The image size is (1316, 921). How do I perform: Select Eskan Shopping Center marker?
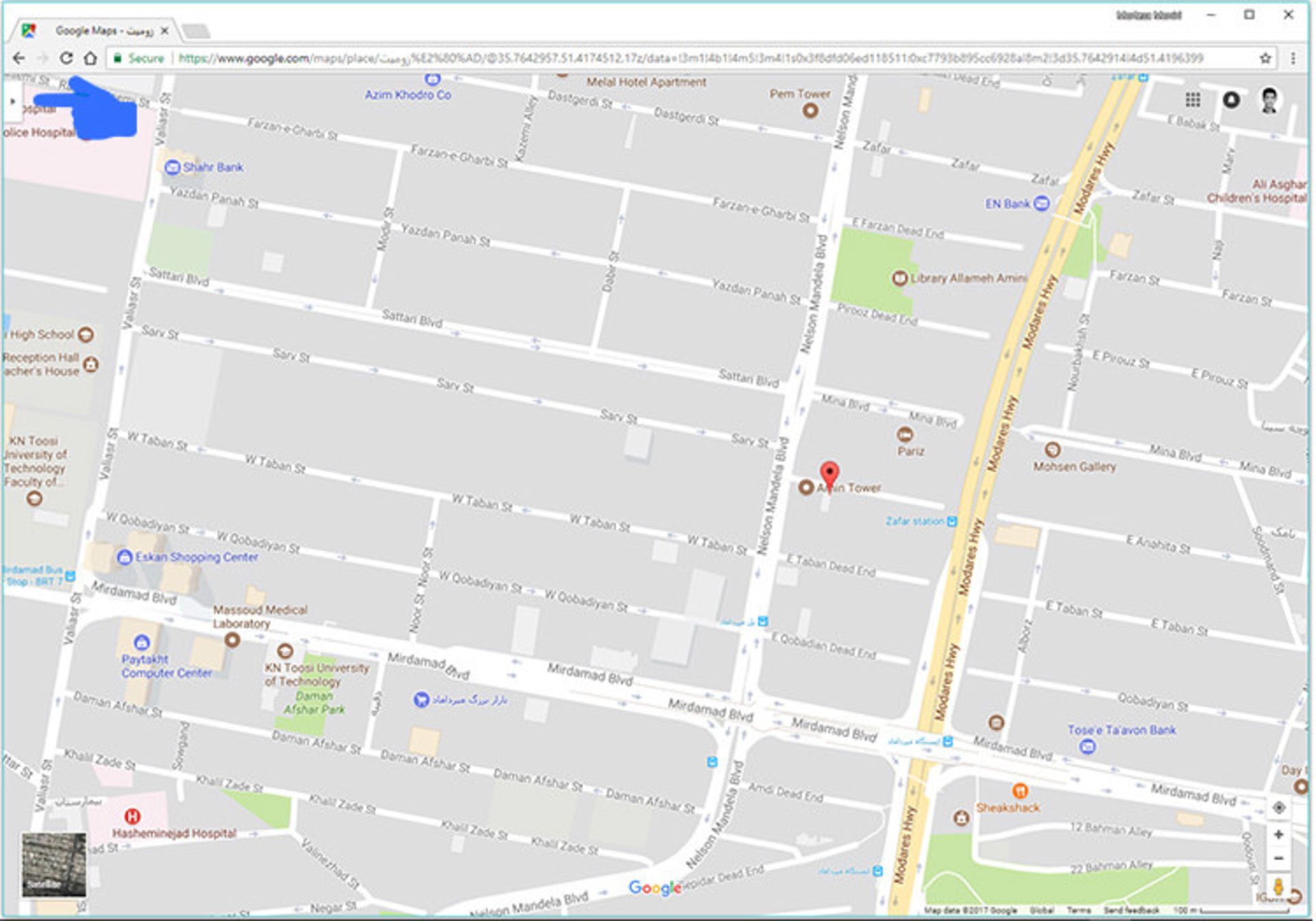point(125,557)
